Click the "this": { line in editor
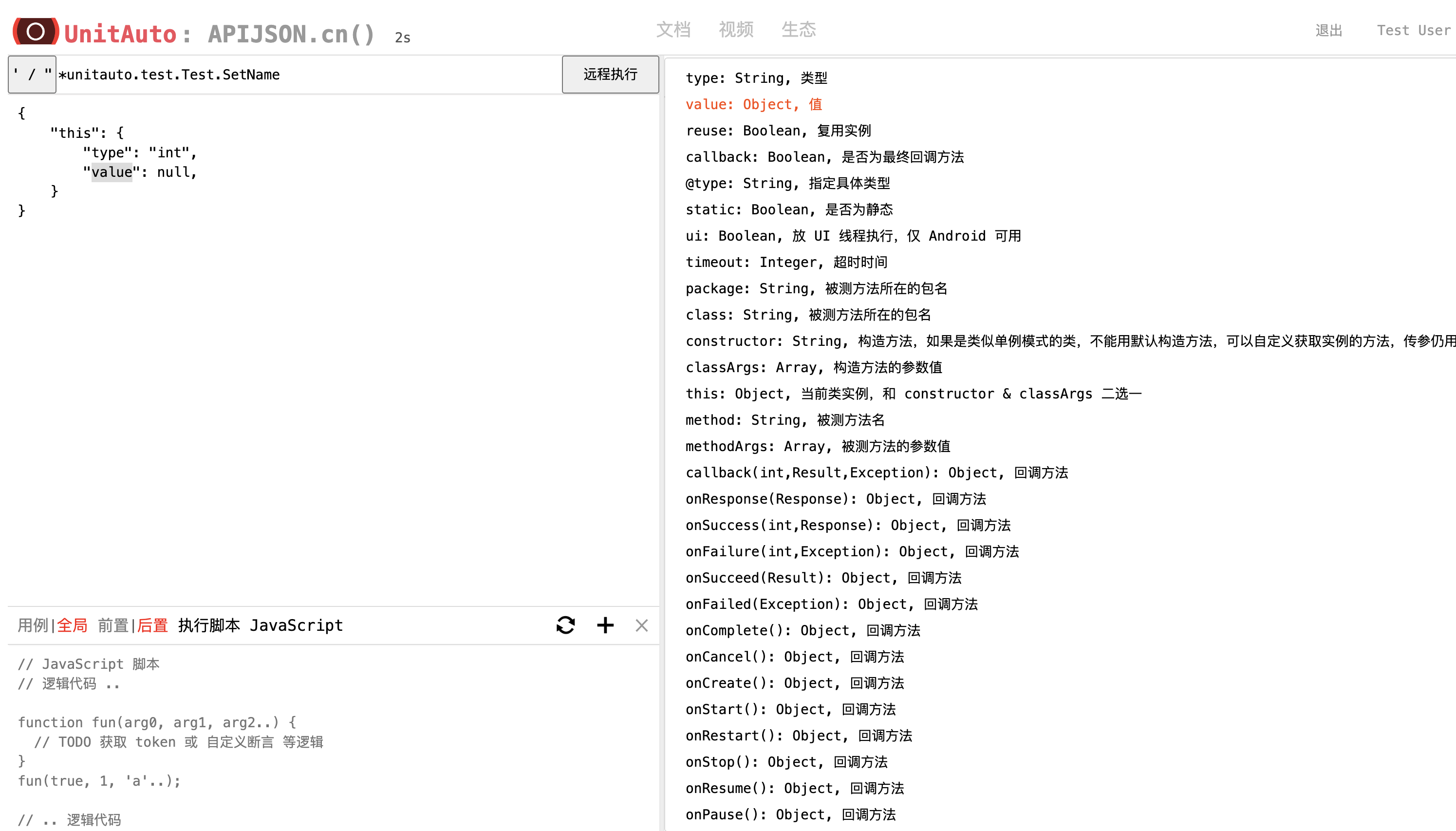Screen dimensions: 1456x831 click(87, 133)
